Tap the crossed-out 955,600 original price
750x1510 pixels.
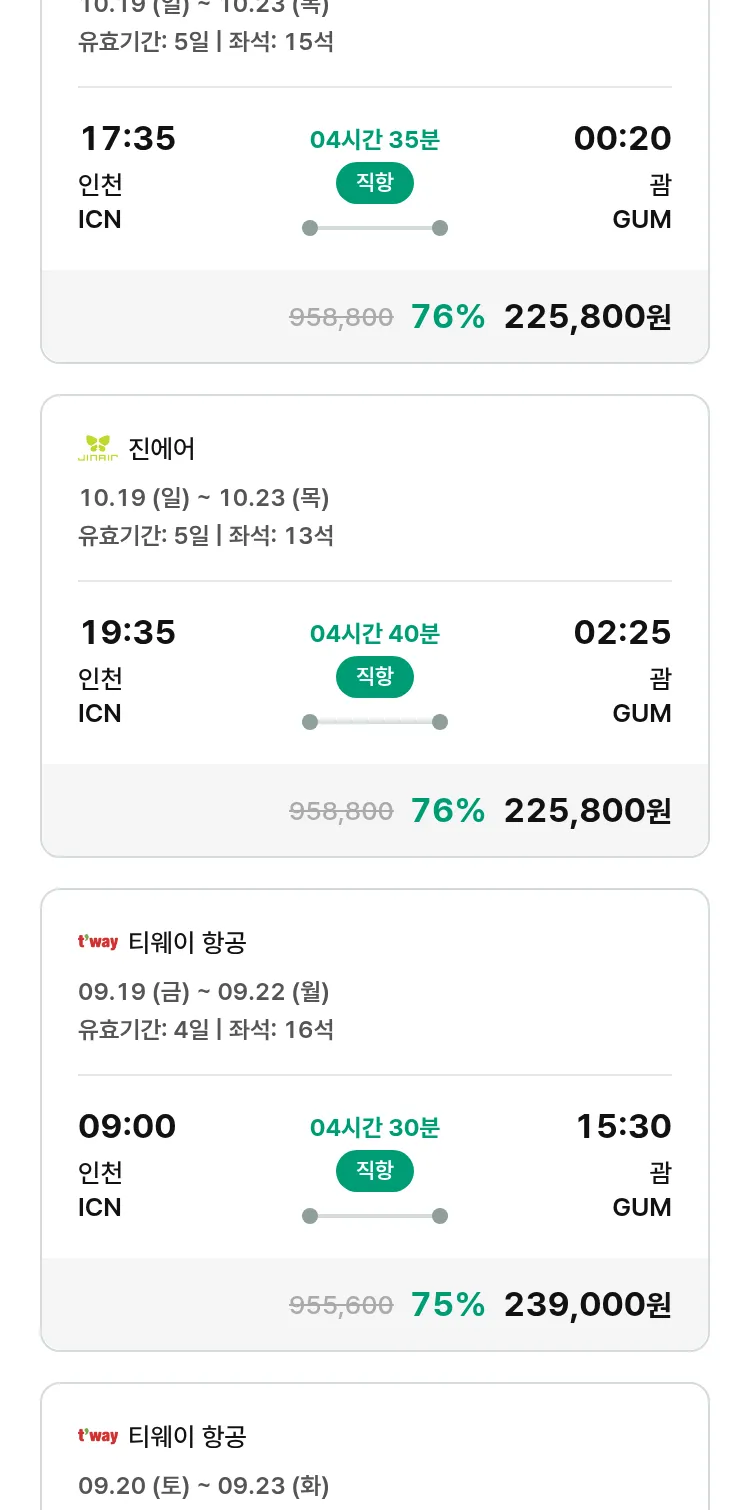pyautogui.click(x=341, y=1305)
